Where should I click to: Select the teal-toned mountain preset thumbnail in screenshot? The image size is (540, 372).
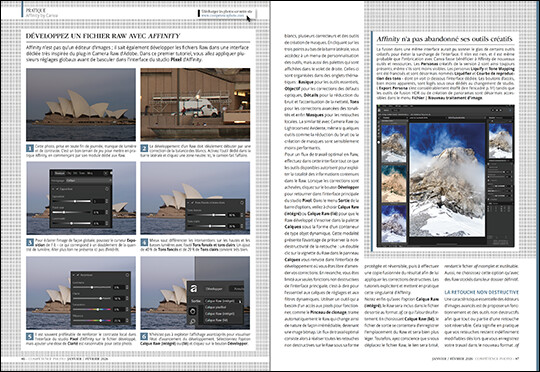[x=394, y=184]
